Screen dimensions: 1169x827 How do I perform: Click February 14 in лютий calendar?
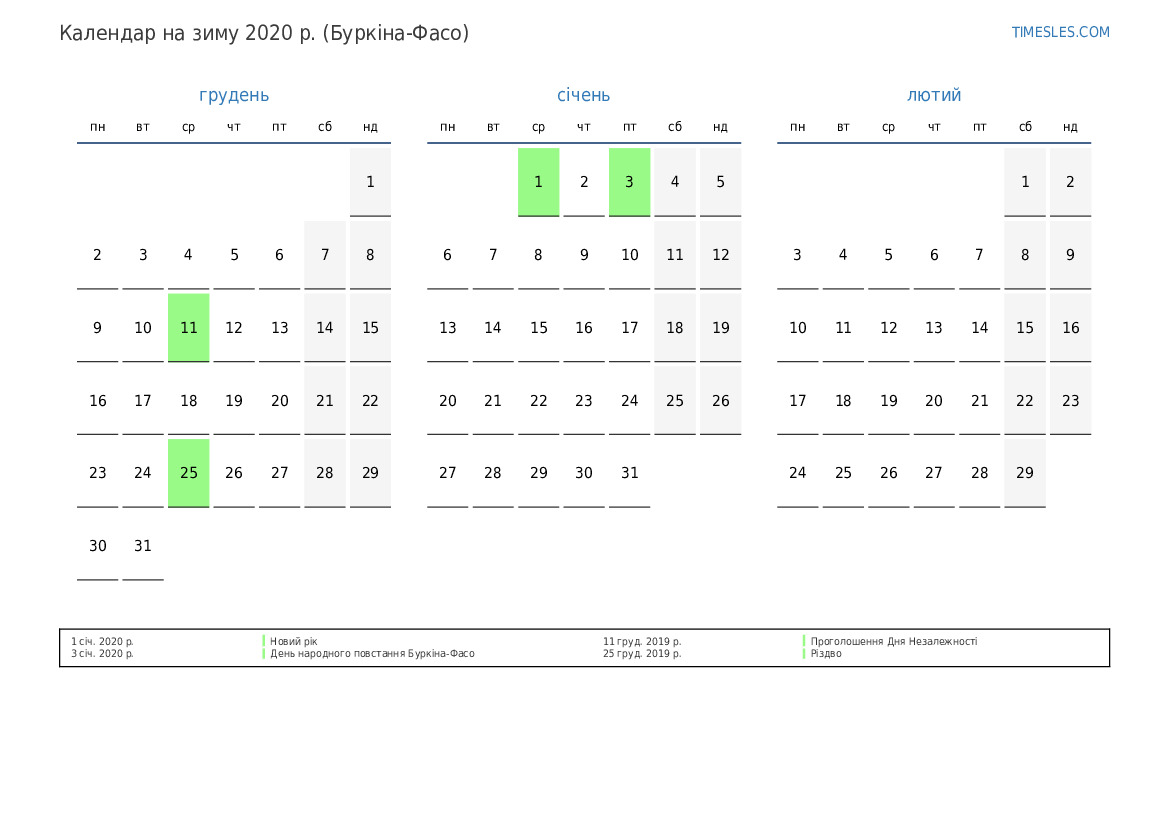tap(980, 328)
